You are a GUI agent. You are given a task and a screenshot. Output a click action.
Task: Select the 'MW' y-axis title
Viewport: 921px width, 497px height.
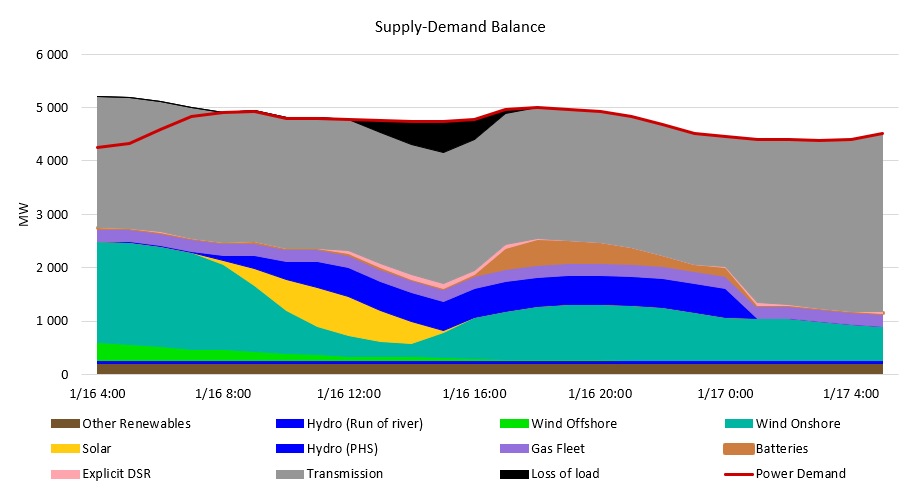[x=23, y=214]
